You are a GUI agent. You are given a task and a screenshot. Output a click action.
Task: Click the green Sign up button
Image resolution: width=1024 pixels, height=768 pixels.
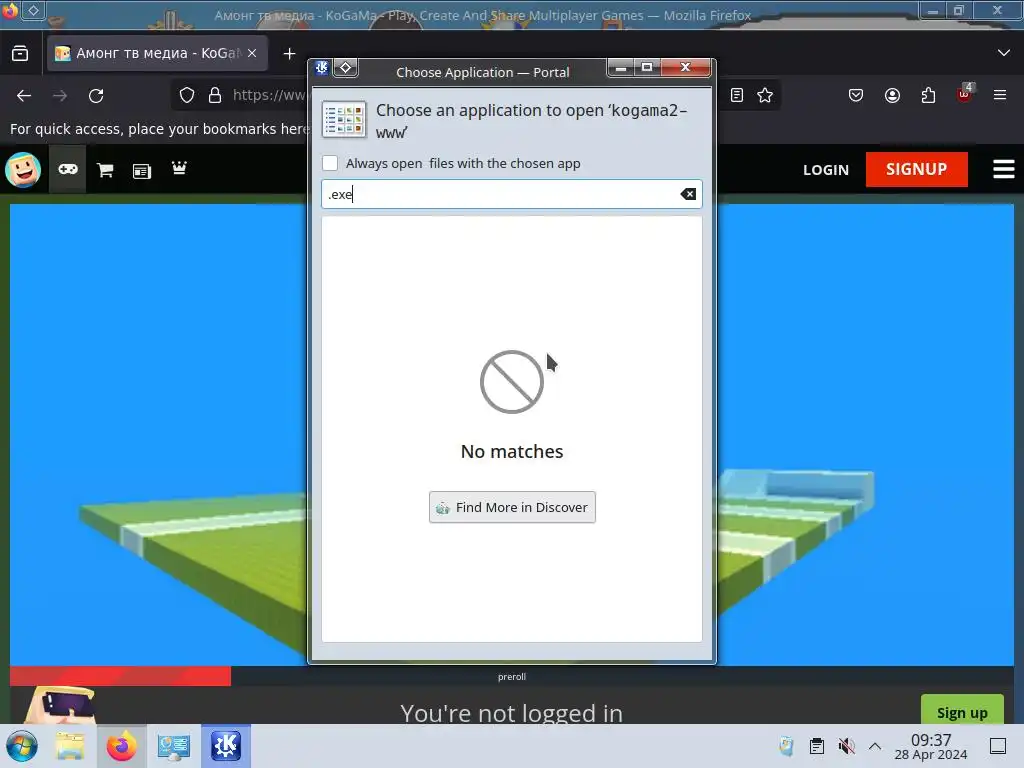[962, 711]
